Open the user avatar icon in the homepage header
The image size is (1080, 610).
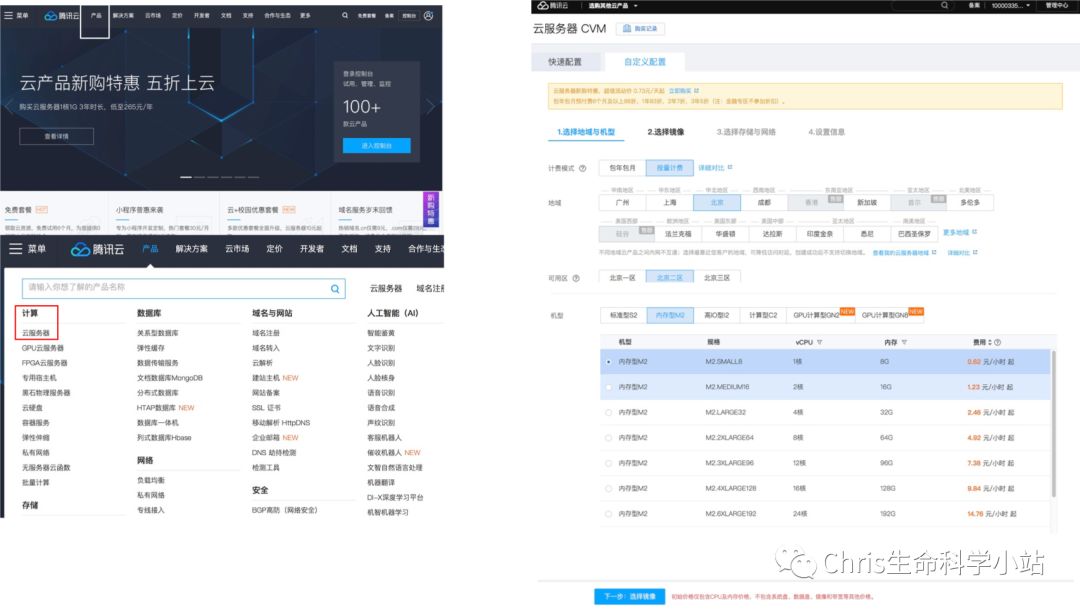(428, 15)
